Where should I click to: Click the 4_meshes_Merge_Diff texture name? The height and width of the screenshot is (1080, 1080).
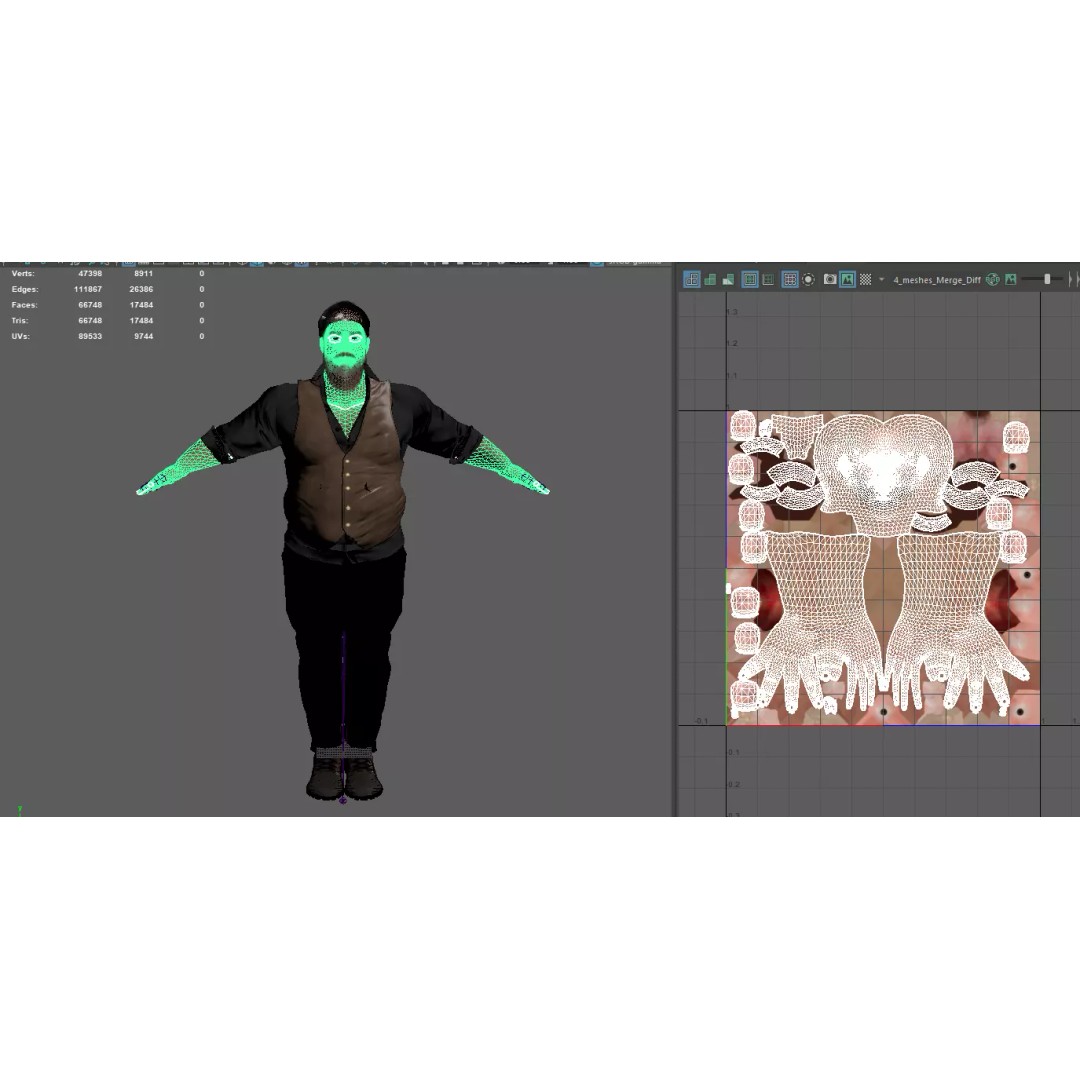[937, 280]
